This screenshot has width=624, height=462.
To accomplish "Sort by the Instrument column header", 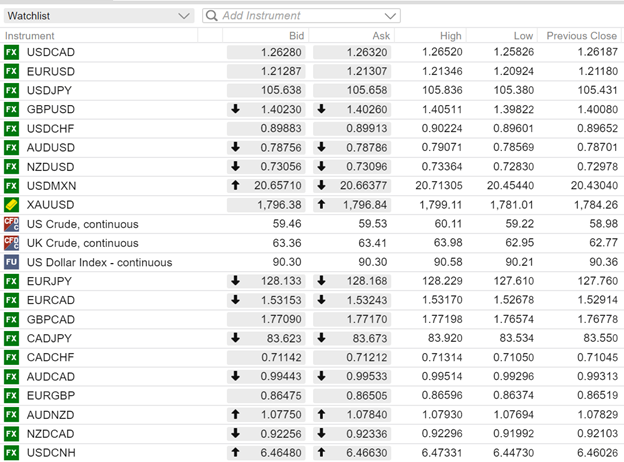I will tap(32, 35).
